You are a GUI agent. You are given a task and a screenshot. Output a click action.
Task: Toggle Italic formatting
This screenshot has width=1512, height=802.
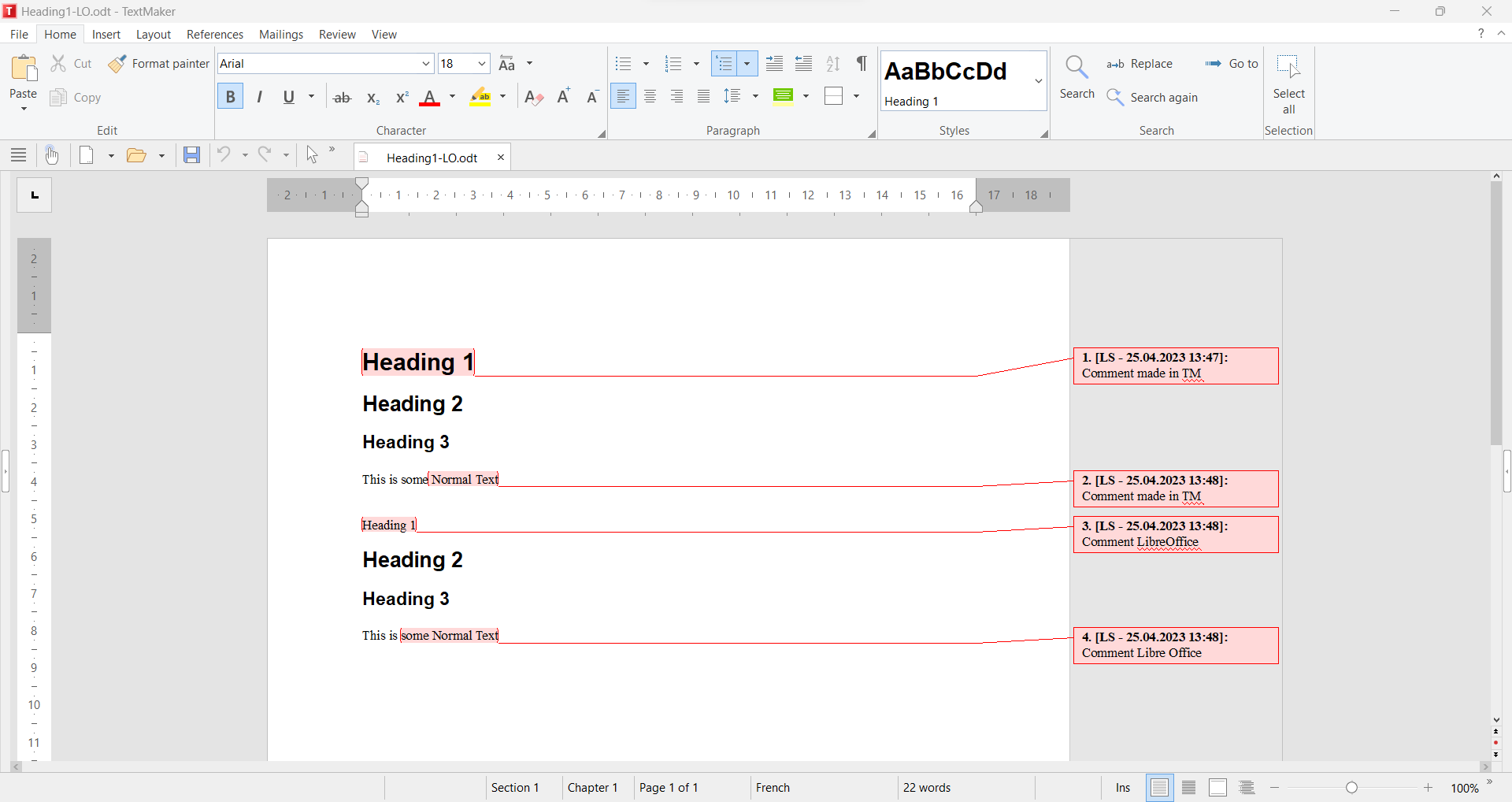click(x=259, y=97)
